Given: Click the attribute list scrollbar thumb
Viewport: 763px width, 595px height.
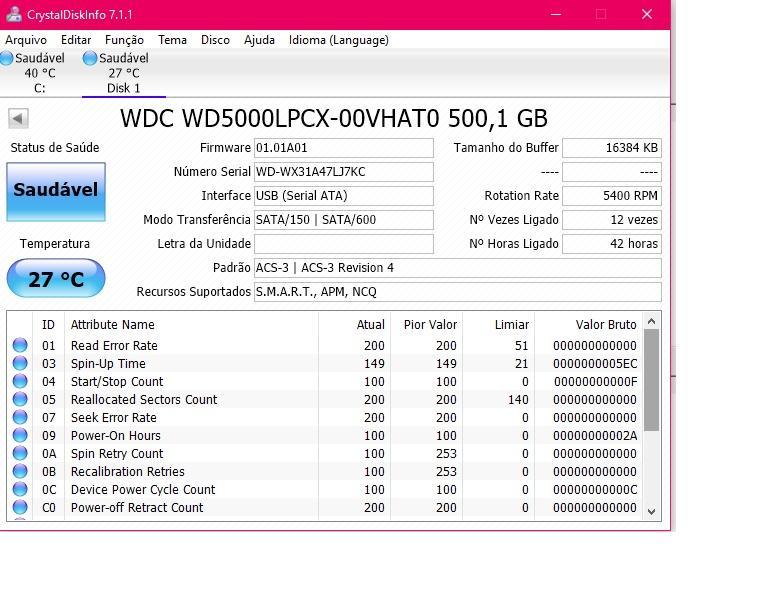Looking at the screenshot, I should point(652,380).
